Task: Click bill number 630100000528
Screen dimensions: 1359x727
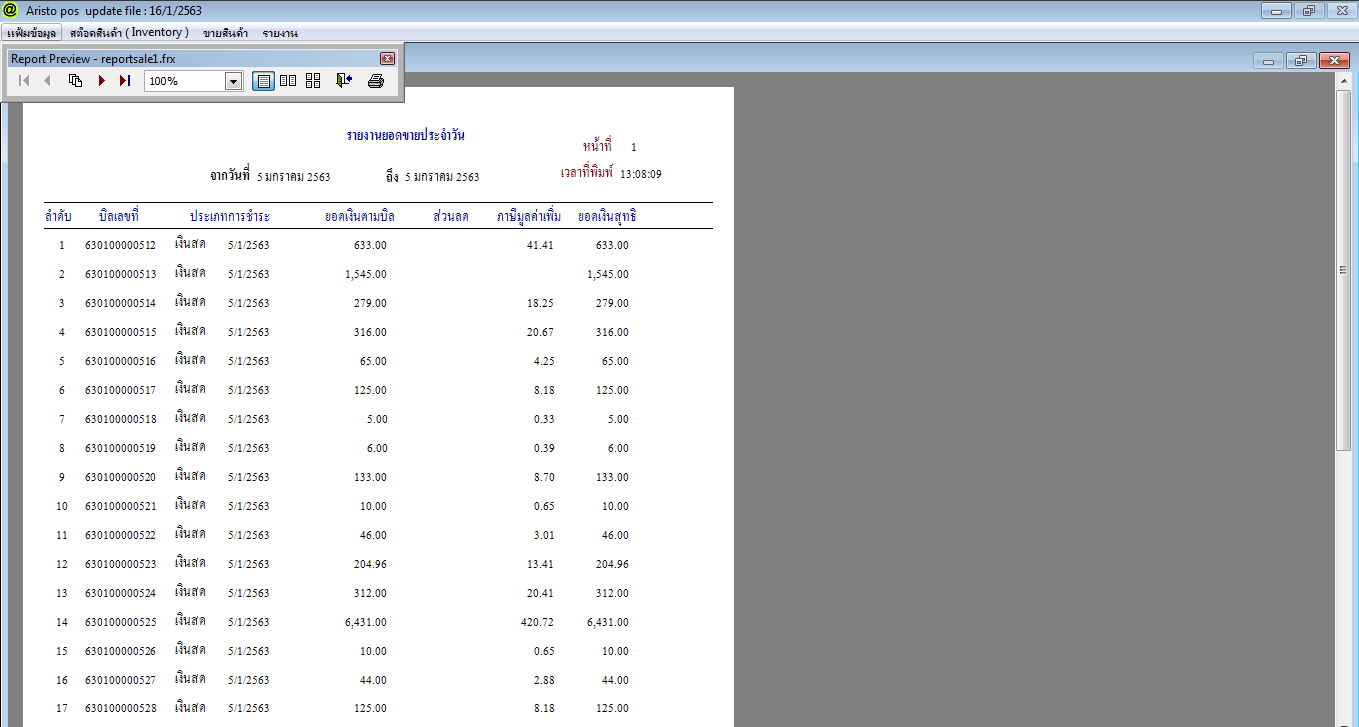Action: 121,709
